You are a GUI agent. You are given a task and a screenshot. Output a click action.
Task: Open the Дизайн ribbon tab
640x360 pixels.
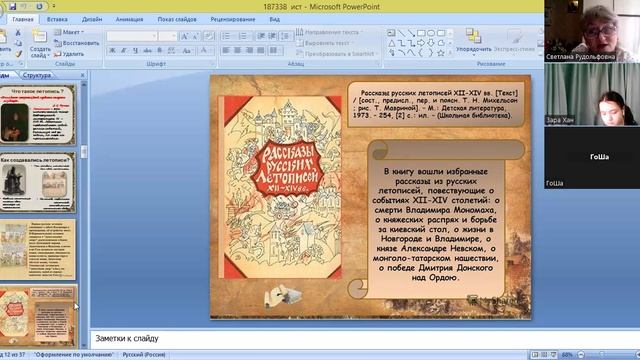(x=92, y=19)
